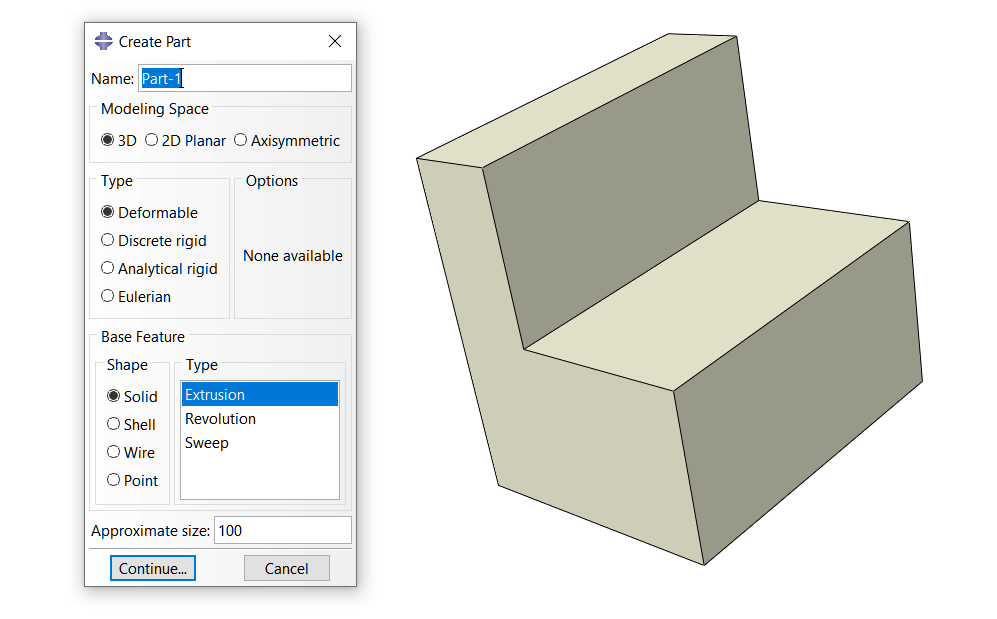
Task: Select the Solid base feature shape
Action: click(114, 396)
